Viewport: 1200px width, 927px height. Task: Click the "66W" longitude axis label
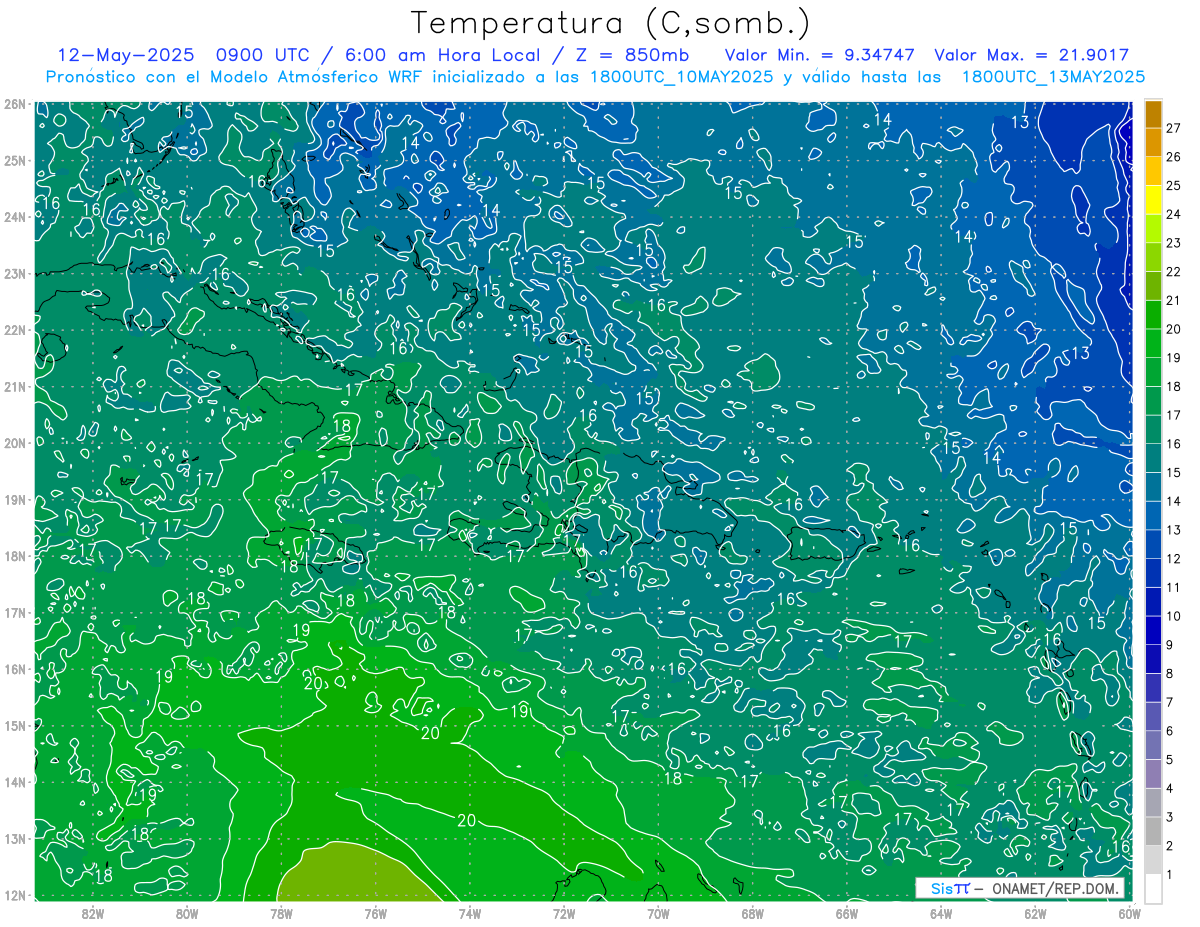847,914
